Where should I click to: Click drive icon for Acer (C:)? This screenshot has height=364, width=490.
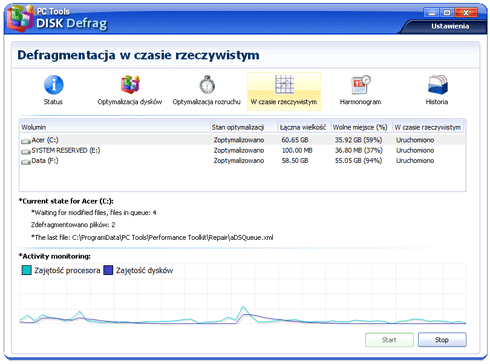click(x=26, y=141)
